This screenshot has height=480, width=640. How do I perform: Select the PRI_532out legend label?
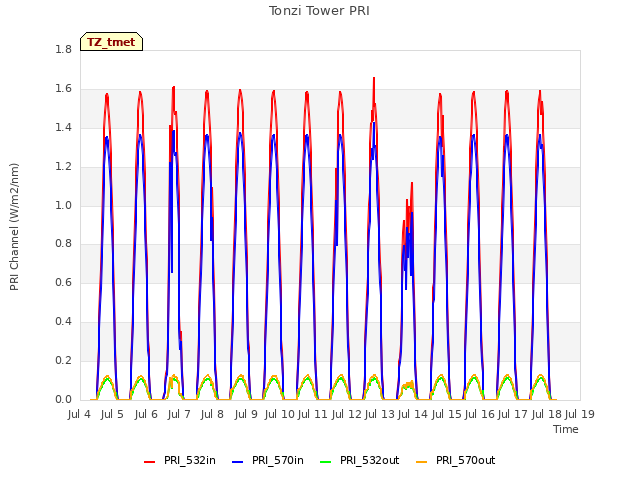(x=370, y=461)
